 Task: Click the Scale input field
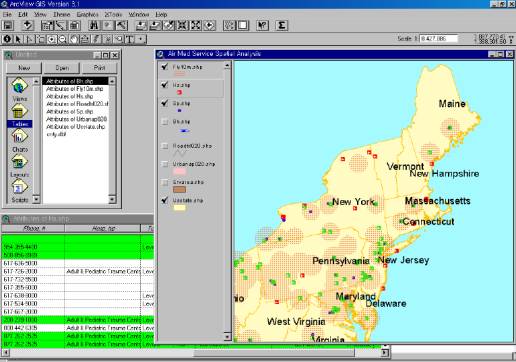439,38
